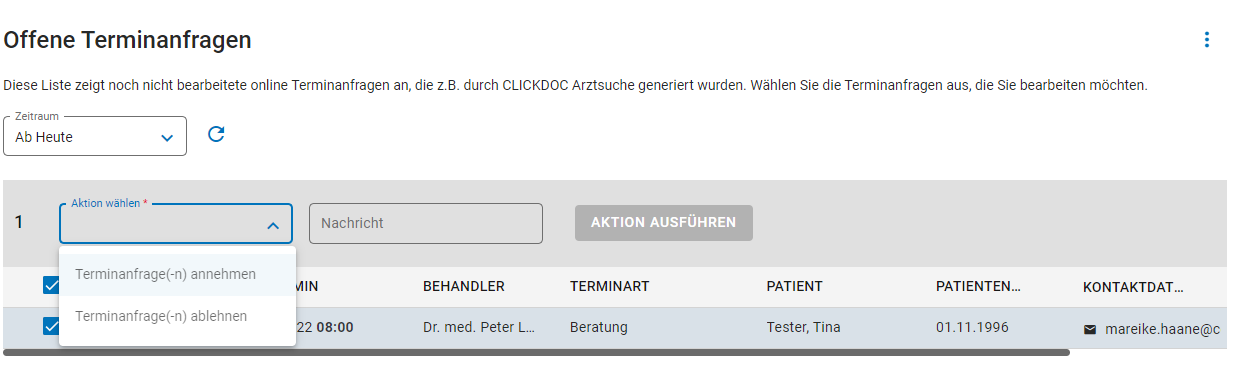1242x376 pixels.
Task: Refresh the open appointment requests list
Action: pos(216,134)
